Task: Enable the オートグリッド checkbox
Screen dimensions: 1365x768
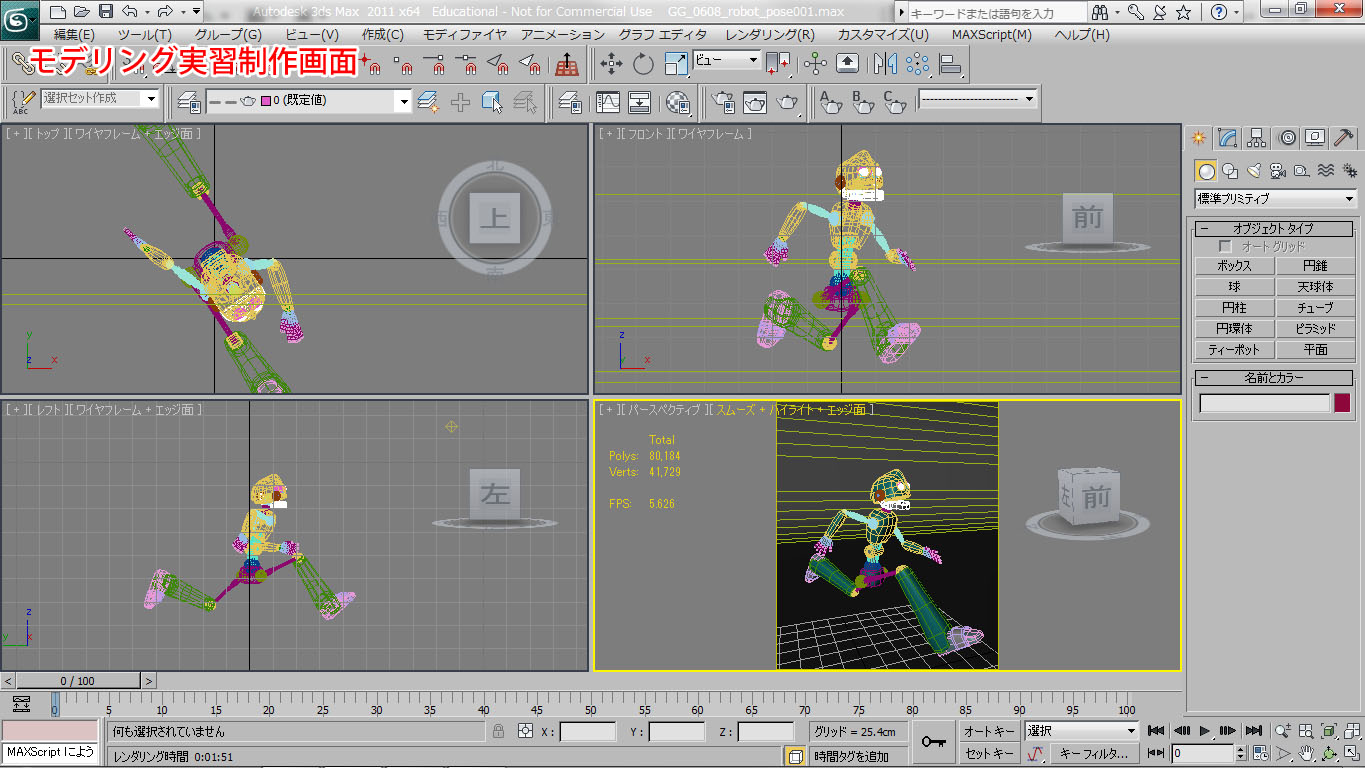Action: coord(1225,246)
